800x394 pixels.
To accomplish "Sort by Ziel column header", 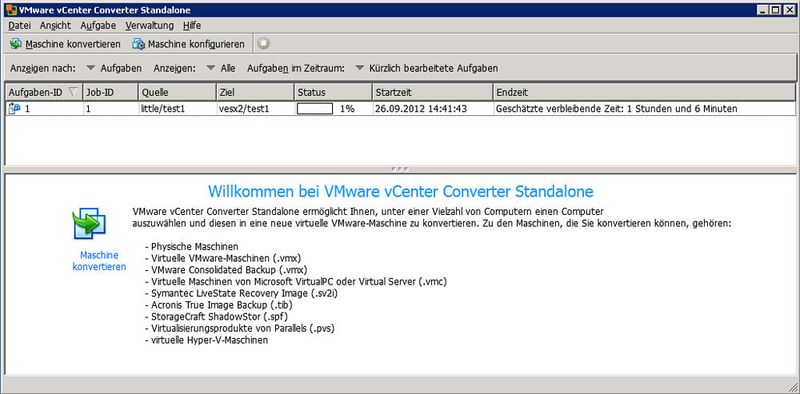I will pyautogui.click(x=255, y=92).
